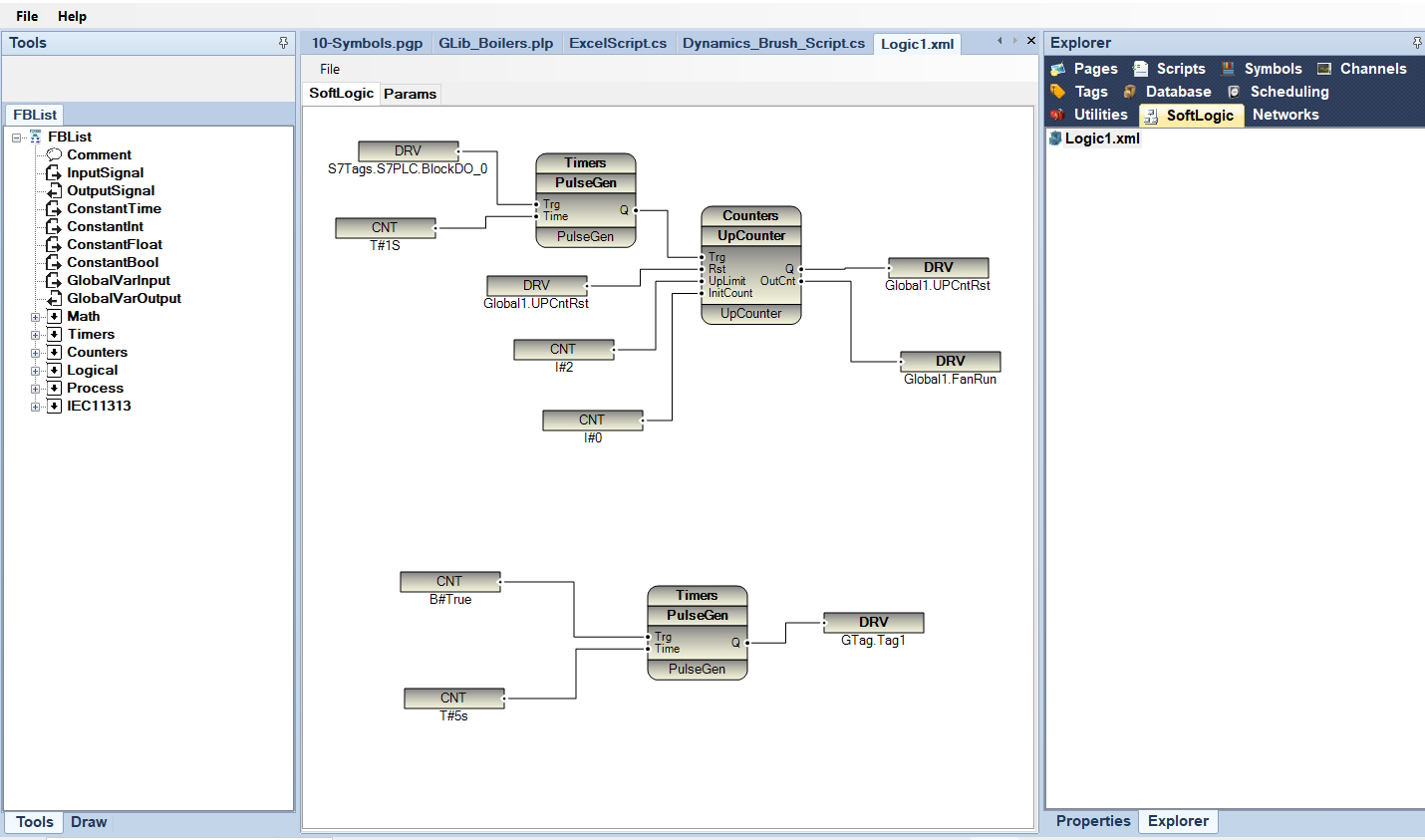Click the GlobalVarOutput block icon
Viewport: 1425px width, 840px height.
(55, 298)
